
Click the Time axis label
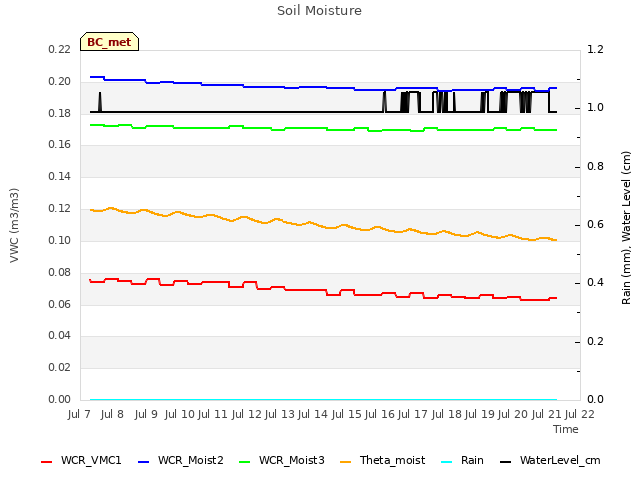[x=566, y=429]
